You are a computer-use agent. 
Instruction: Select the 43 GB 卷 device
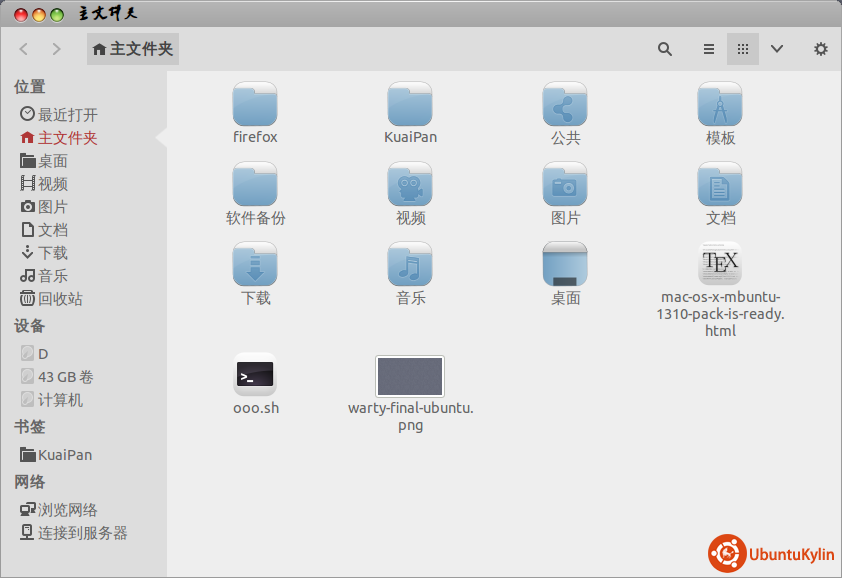65,377
